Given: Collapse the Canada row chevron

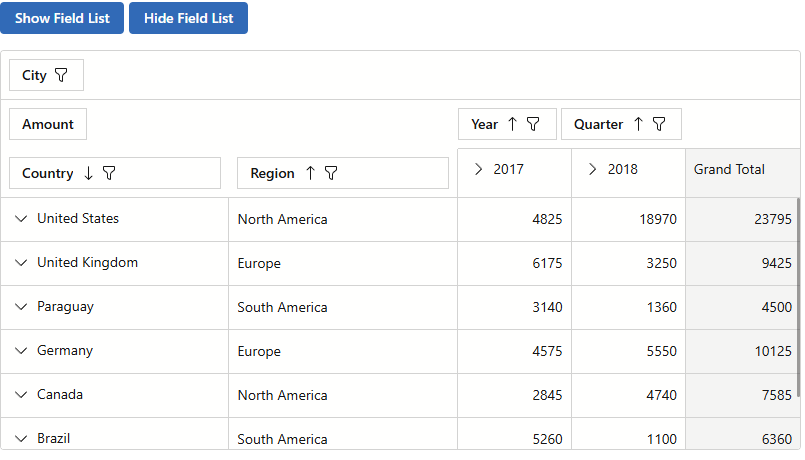Looking at the screenshot, I should coord(21,395).
